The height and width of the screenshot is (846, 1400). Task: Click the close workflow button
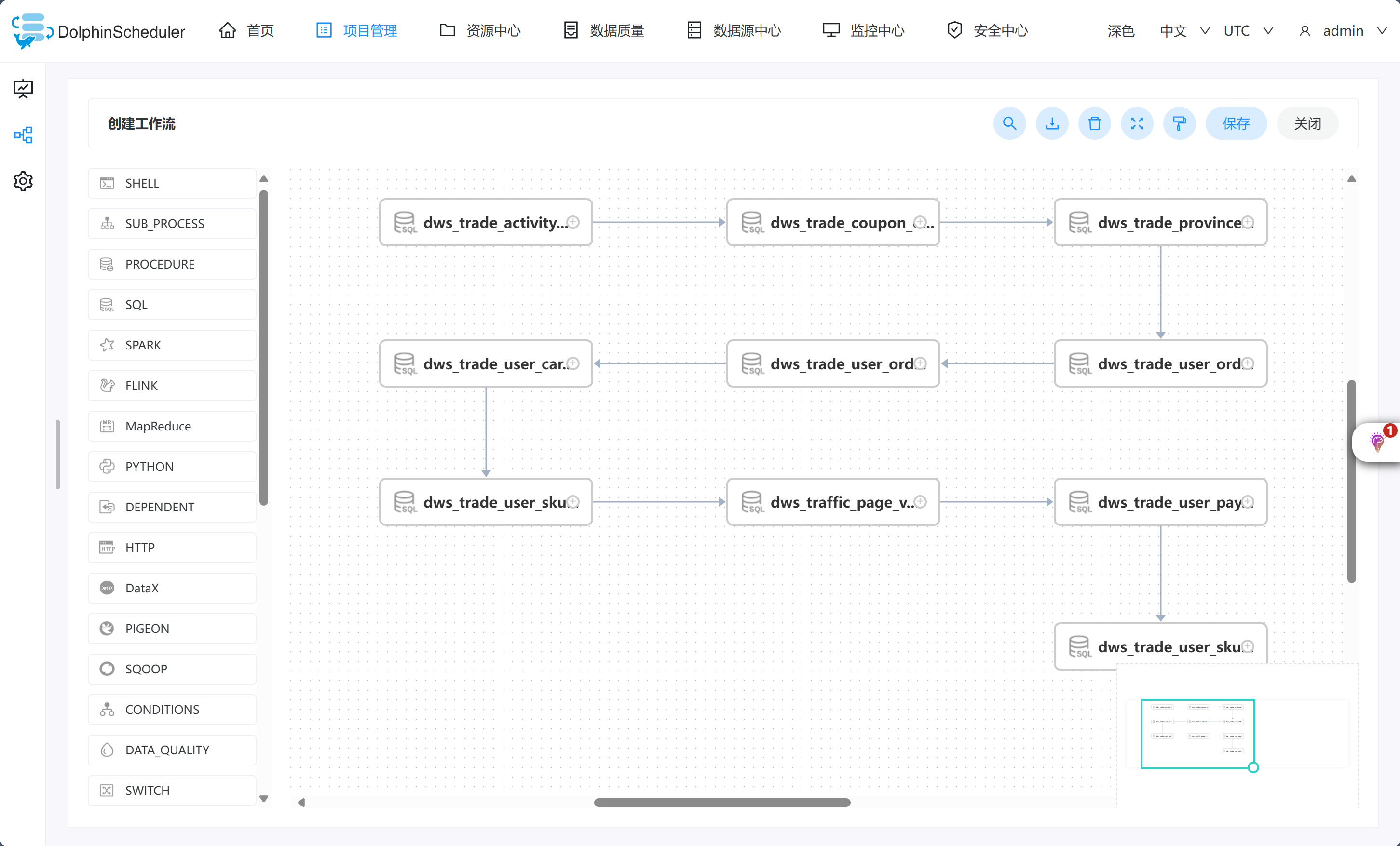click(x=1308, y=123)
